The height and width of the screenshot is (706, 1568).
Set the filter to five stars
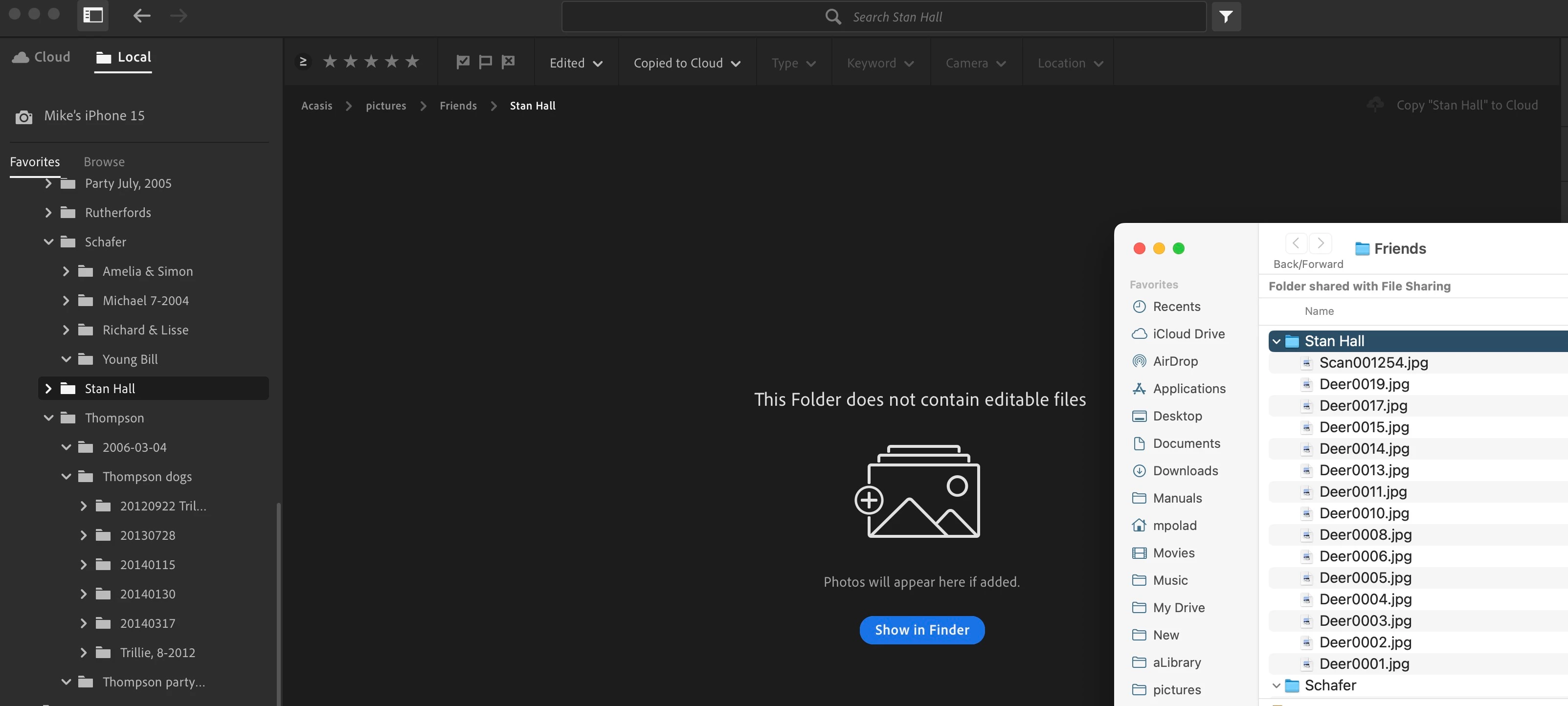click(412, 62)
